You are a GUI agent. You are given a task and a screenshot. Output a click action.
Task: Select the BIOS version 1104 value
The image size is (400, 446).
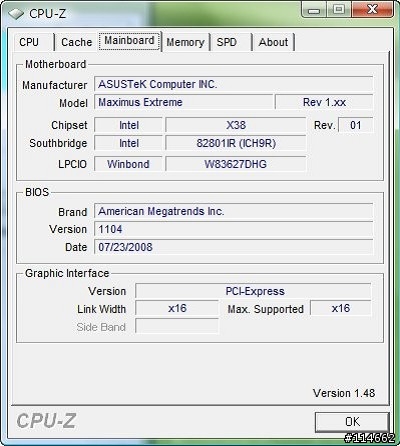[233, 229]
